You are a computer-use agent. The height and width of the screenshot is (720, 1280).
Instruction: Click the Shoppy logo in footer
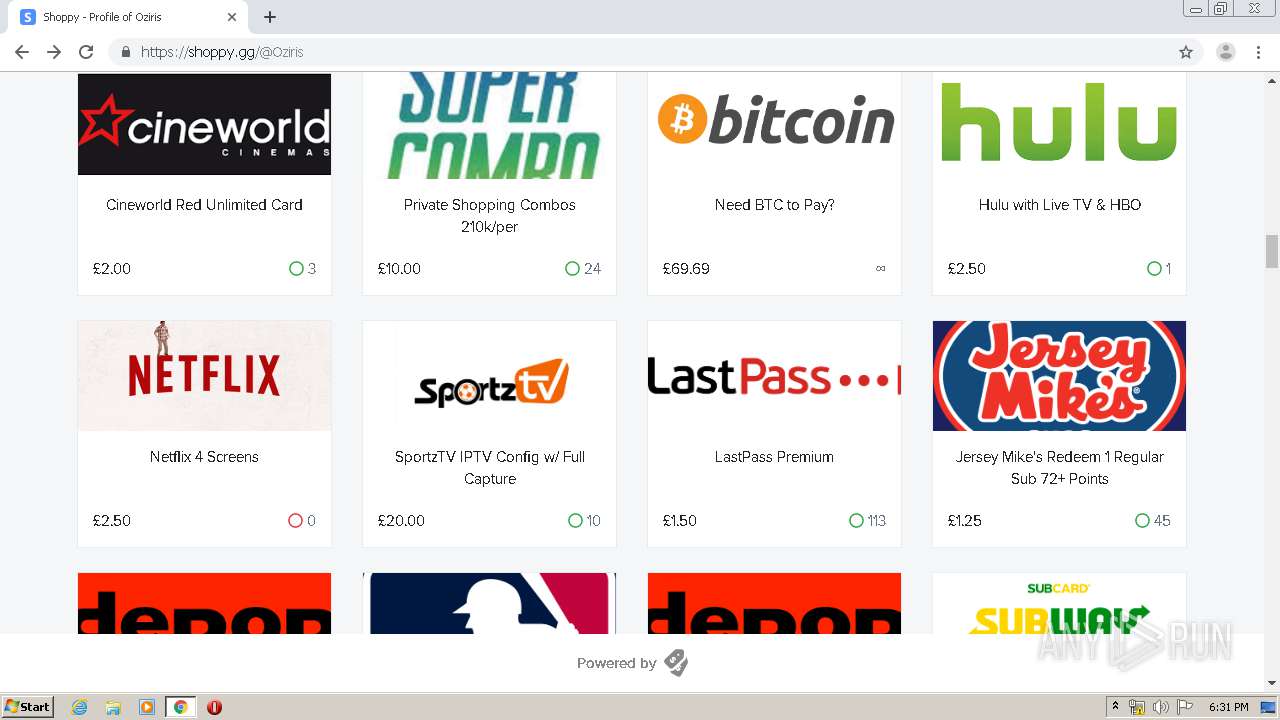(676, 663)
